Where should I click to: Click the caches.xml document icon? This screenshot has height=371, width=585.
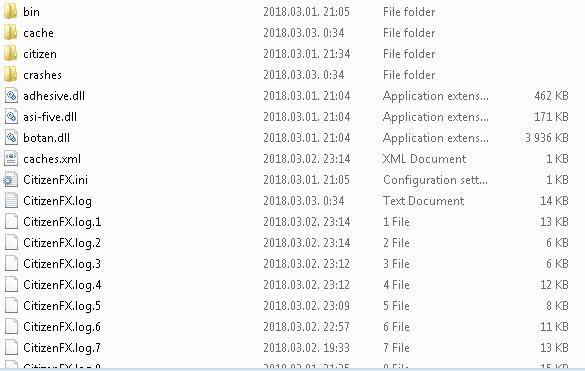[11, 159]
